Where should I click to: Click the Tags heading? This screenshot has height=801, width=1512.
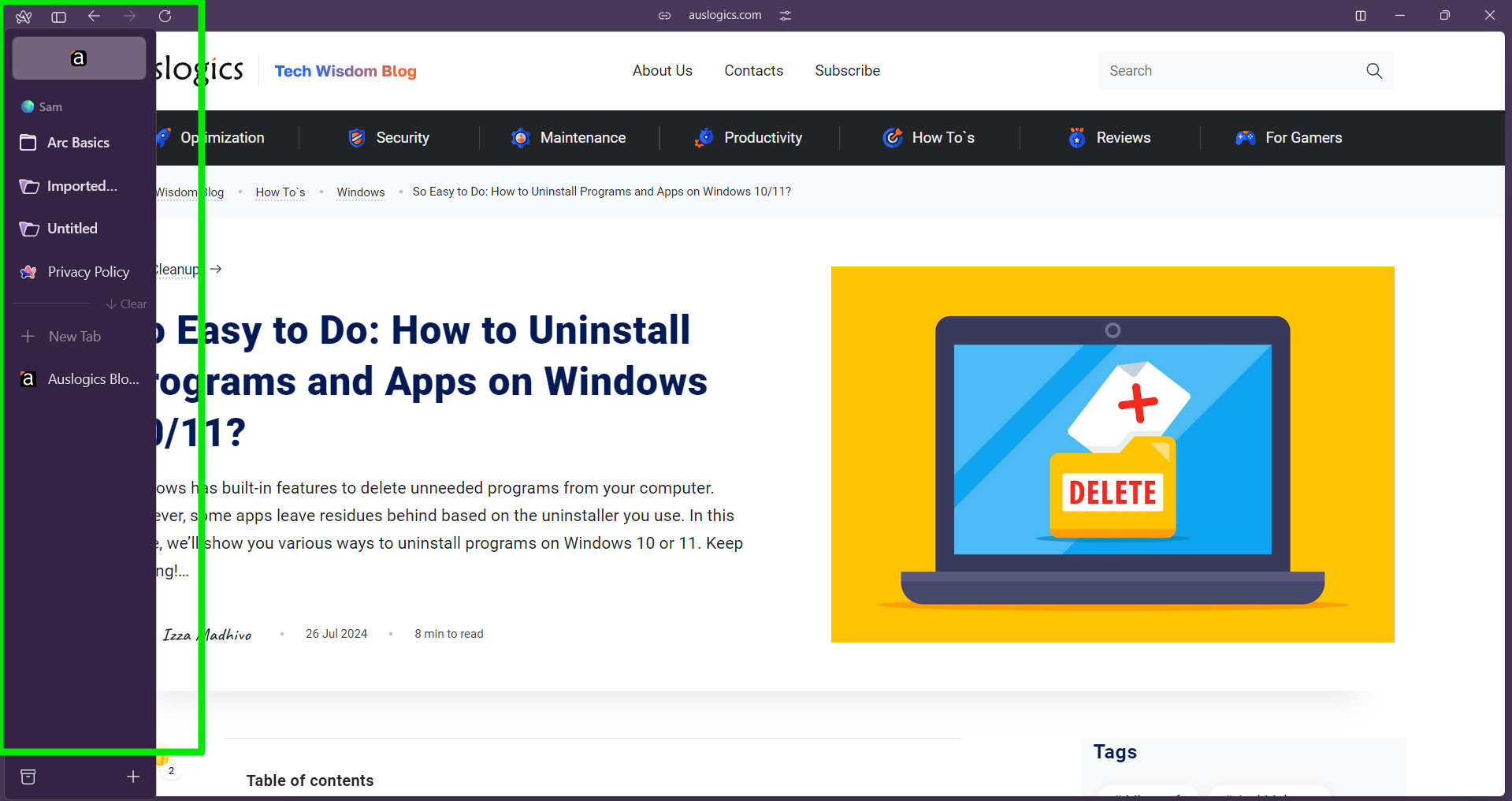[x=1115, y=752]
